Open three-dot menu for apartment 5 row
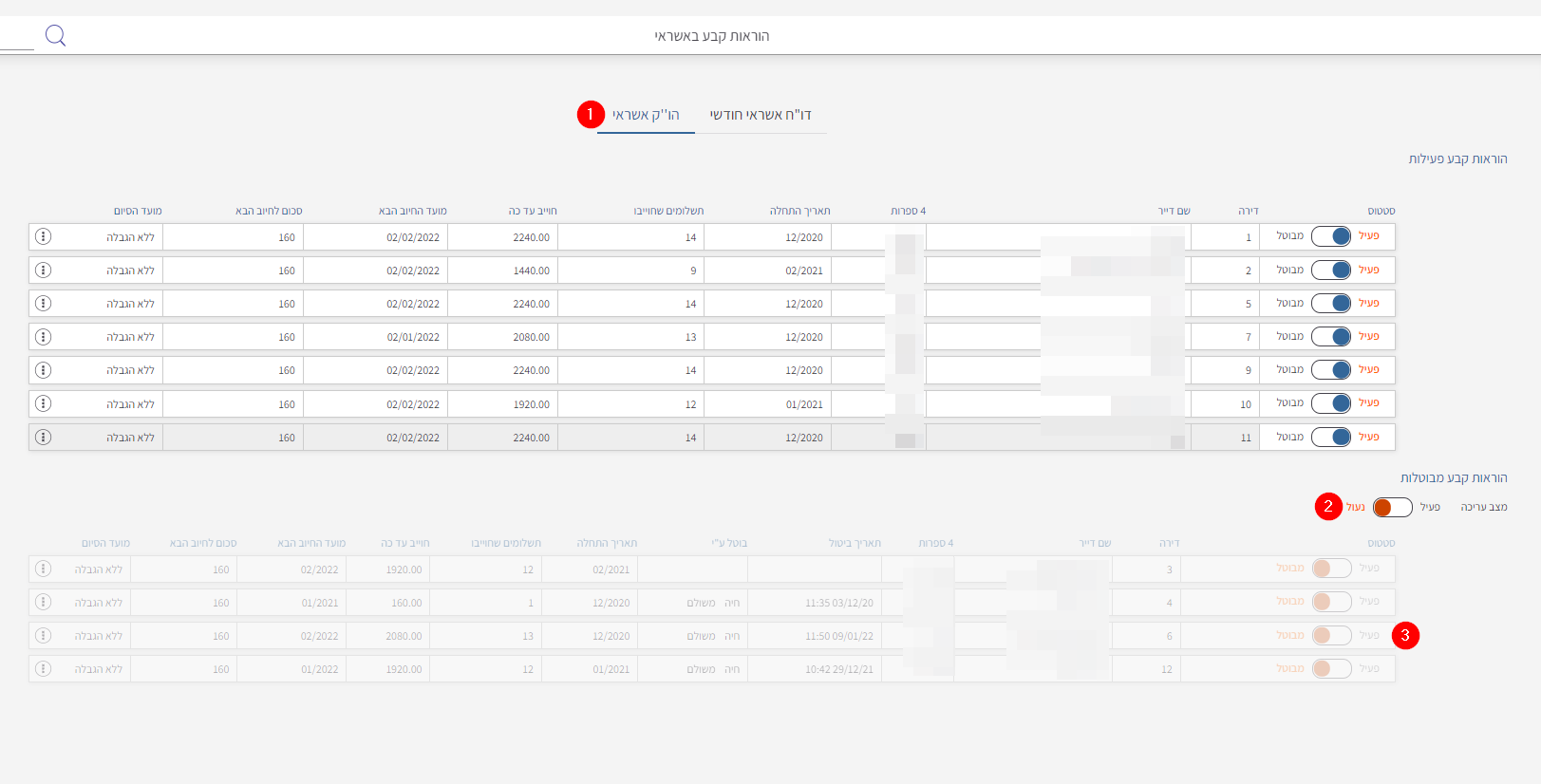Image resolution: width=1541 pixels, height=784 pixels. [43, 304]
